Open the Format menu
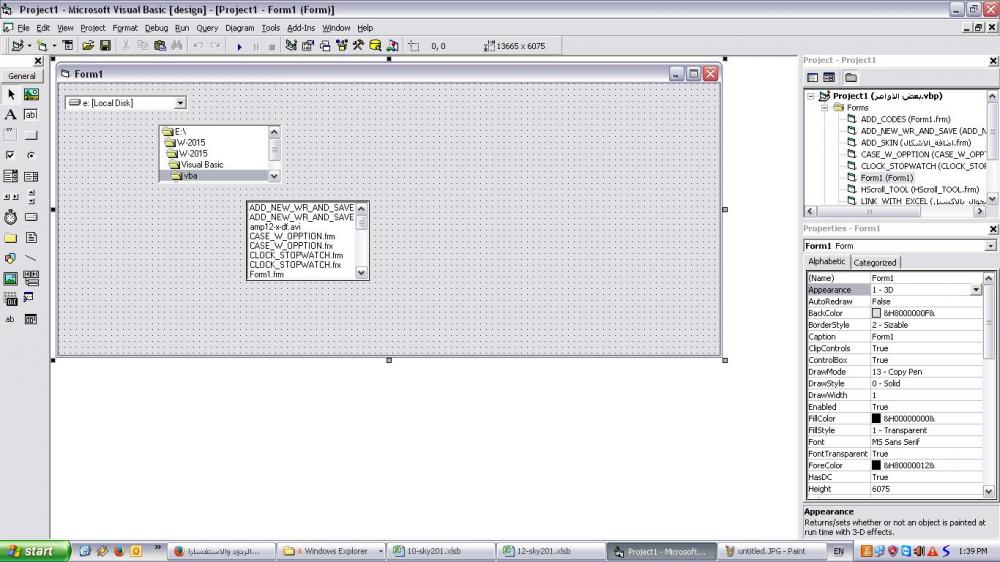Image resolution: width=1000 pixels, height=562 pixels. click(125, 28)
